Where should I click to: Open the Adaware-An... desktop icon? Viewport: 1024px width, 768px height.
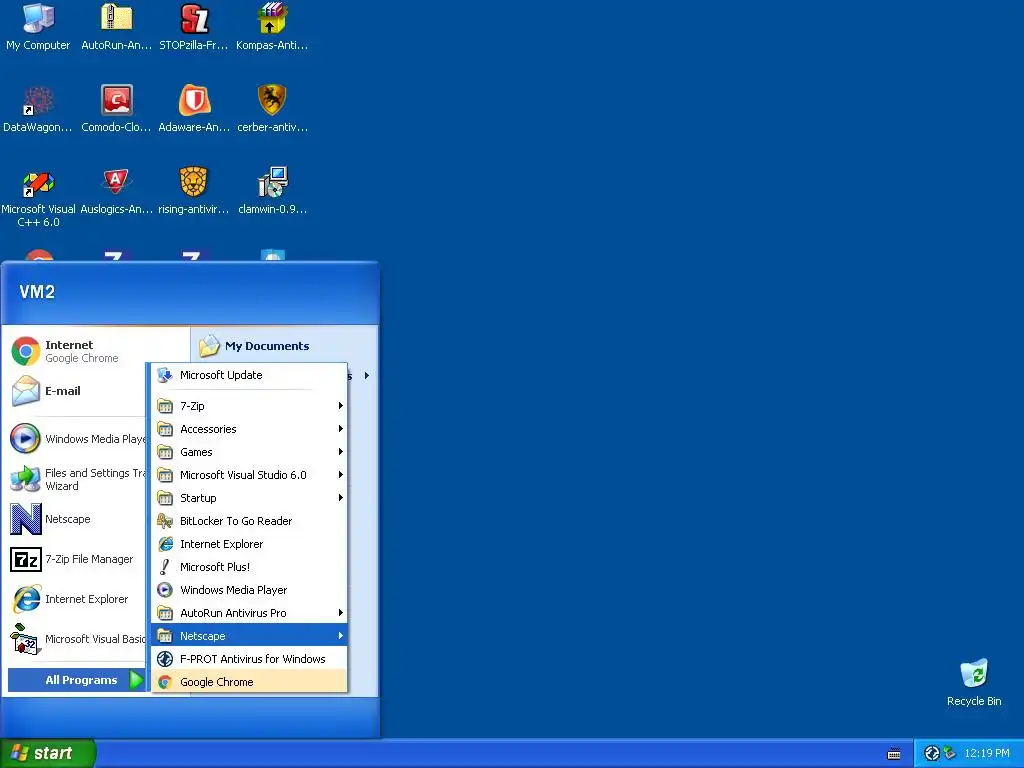pyautogui.click(x=194, y=109)
